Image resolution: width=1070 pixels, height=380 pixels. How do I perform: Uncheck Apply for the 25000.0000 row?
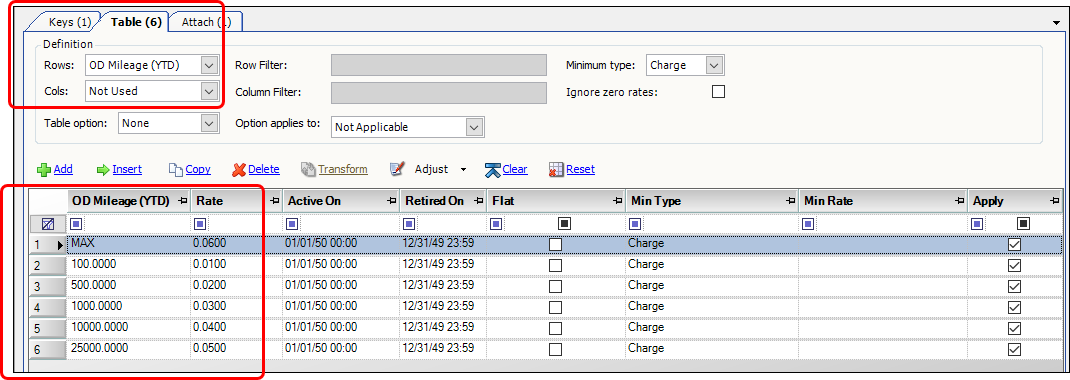(x=1014, y=349)
